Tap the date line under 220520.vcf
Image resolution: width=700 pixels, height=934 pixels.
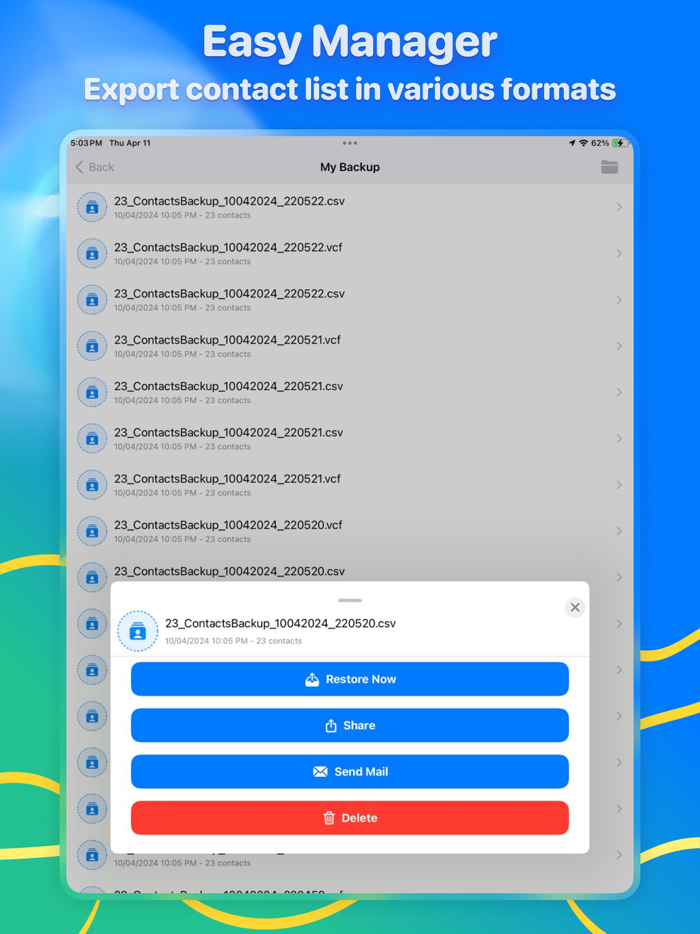click(x=182, y=539)
